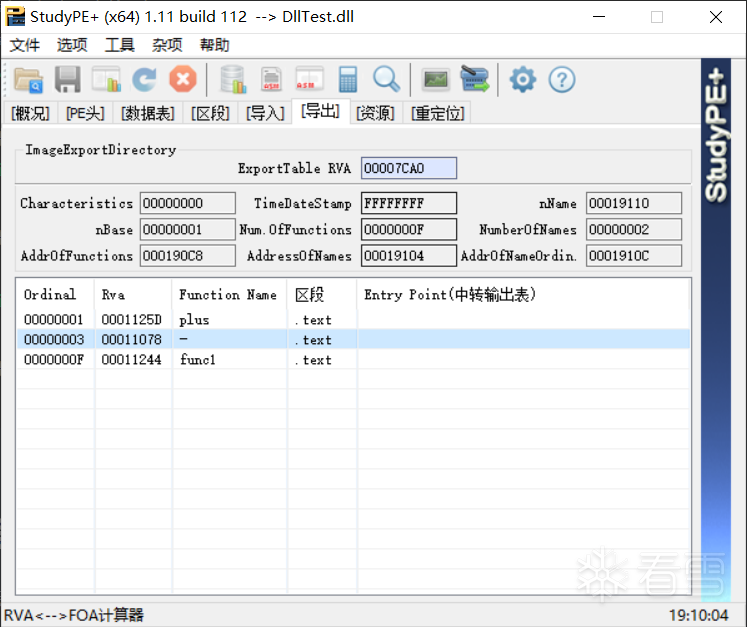Select the row with ordinal 0000000F
The width and height of the screenshot is (747, 627).
[x=353, y=360]
